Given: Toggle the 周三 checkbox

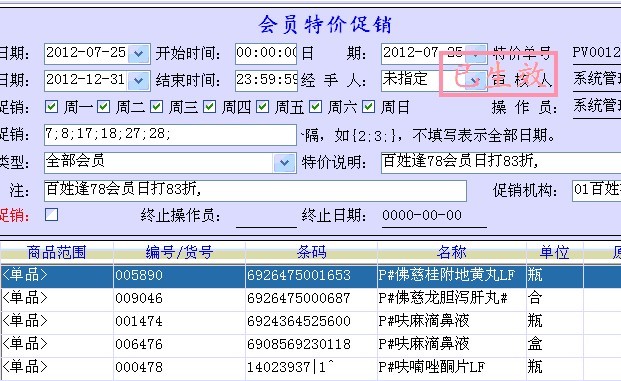Looking at the screenshot, I should point(157,107).
